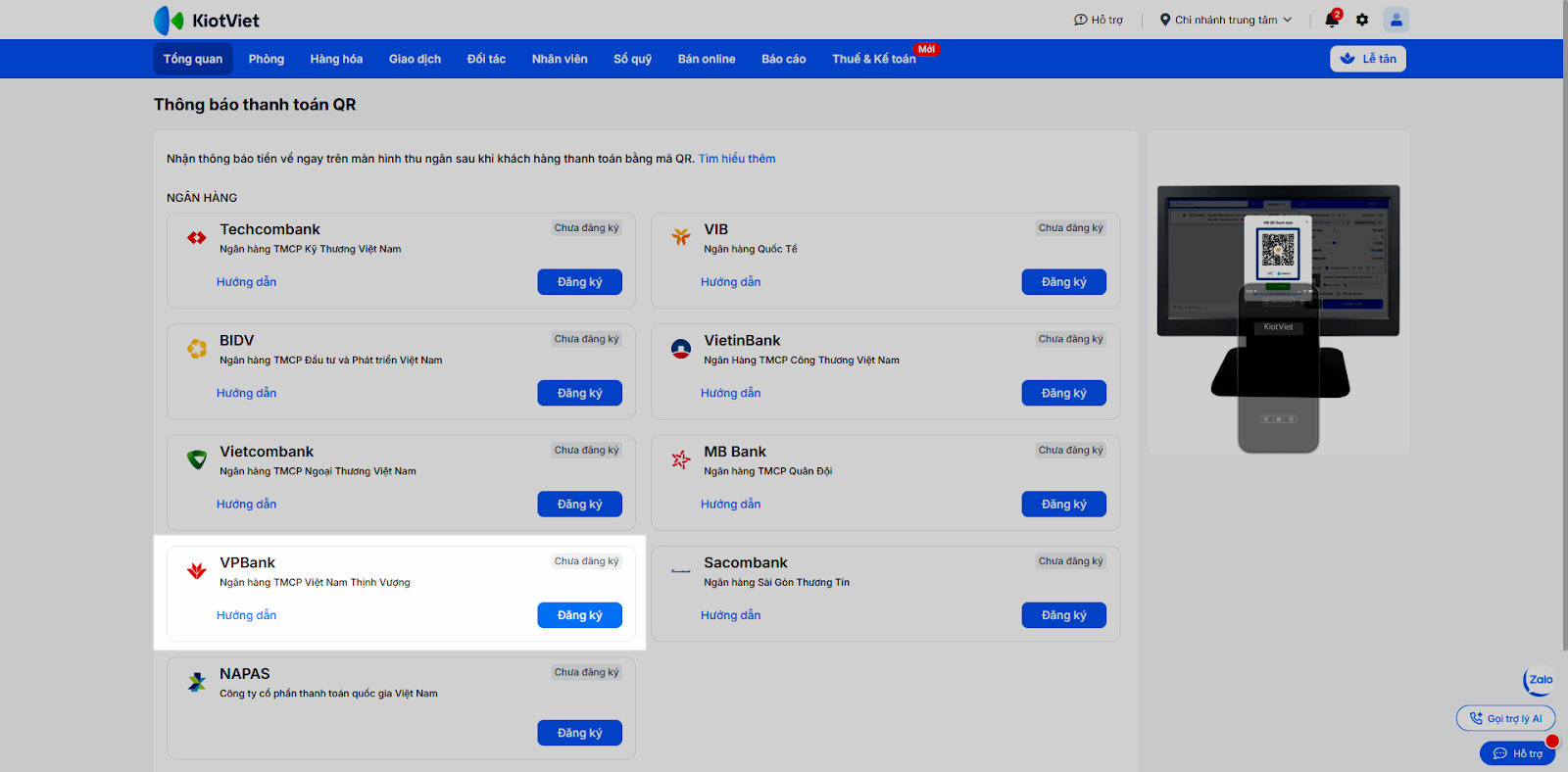The height and width of the screenshot is (772, 1568).
Task: Open Techcombank Hướng dẫn guide
Action: point(247,282)
